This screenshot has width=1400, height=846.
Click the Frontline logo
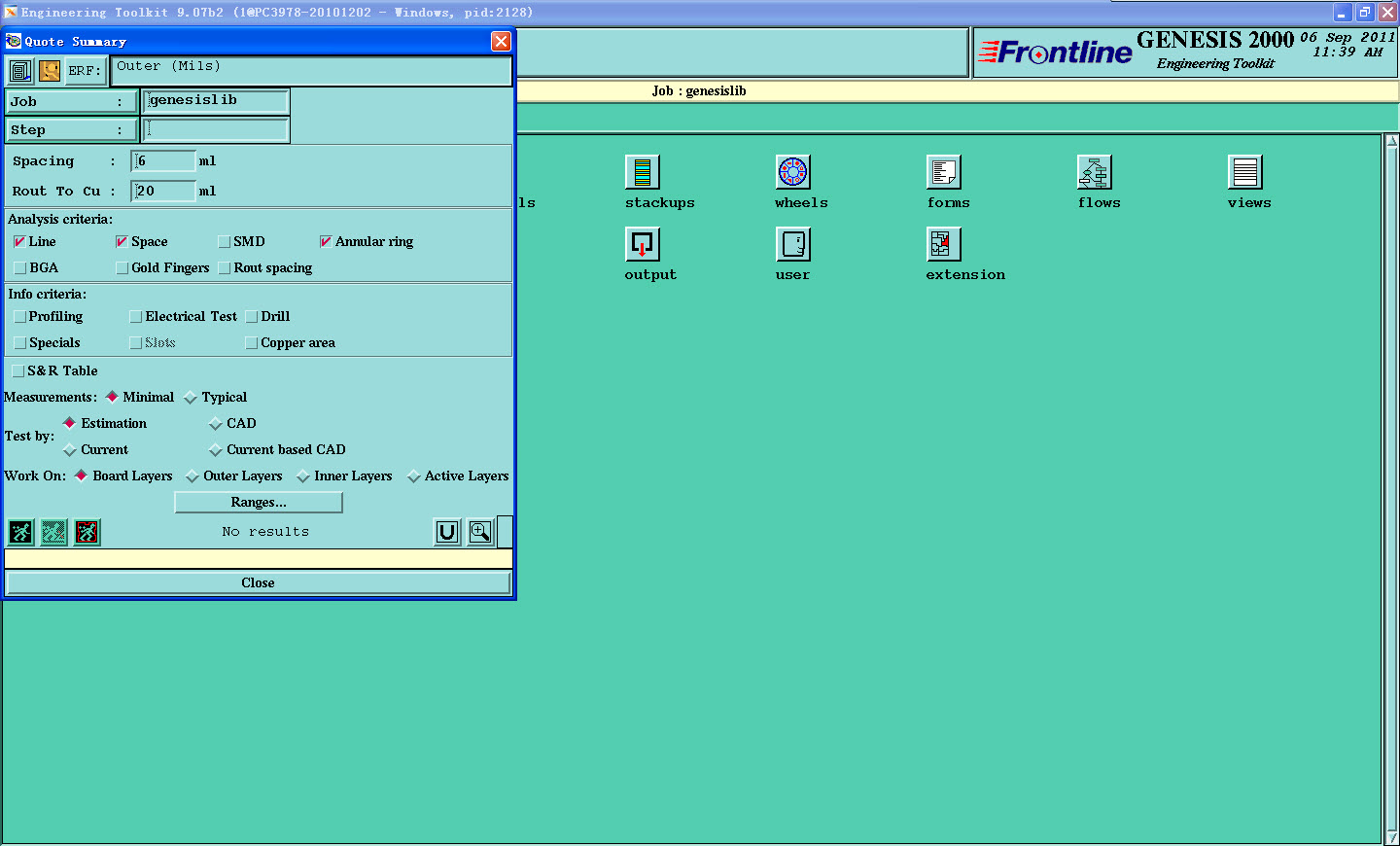1055,52
